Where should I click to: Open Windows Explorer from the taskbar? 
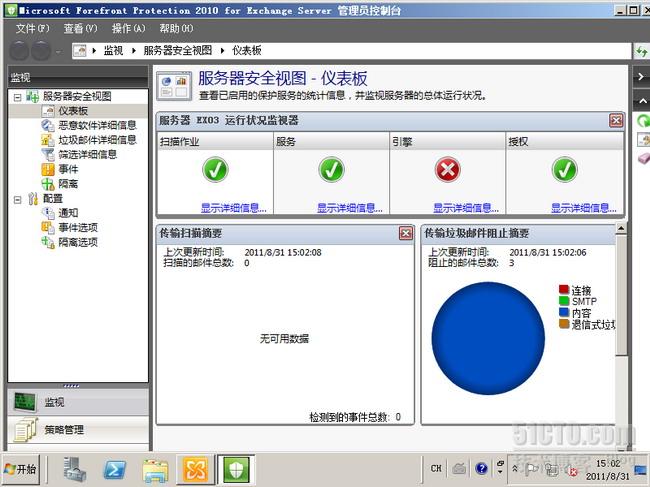(155, 470)
